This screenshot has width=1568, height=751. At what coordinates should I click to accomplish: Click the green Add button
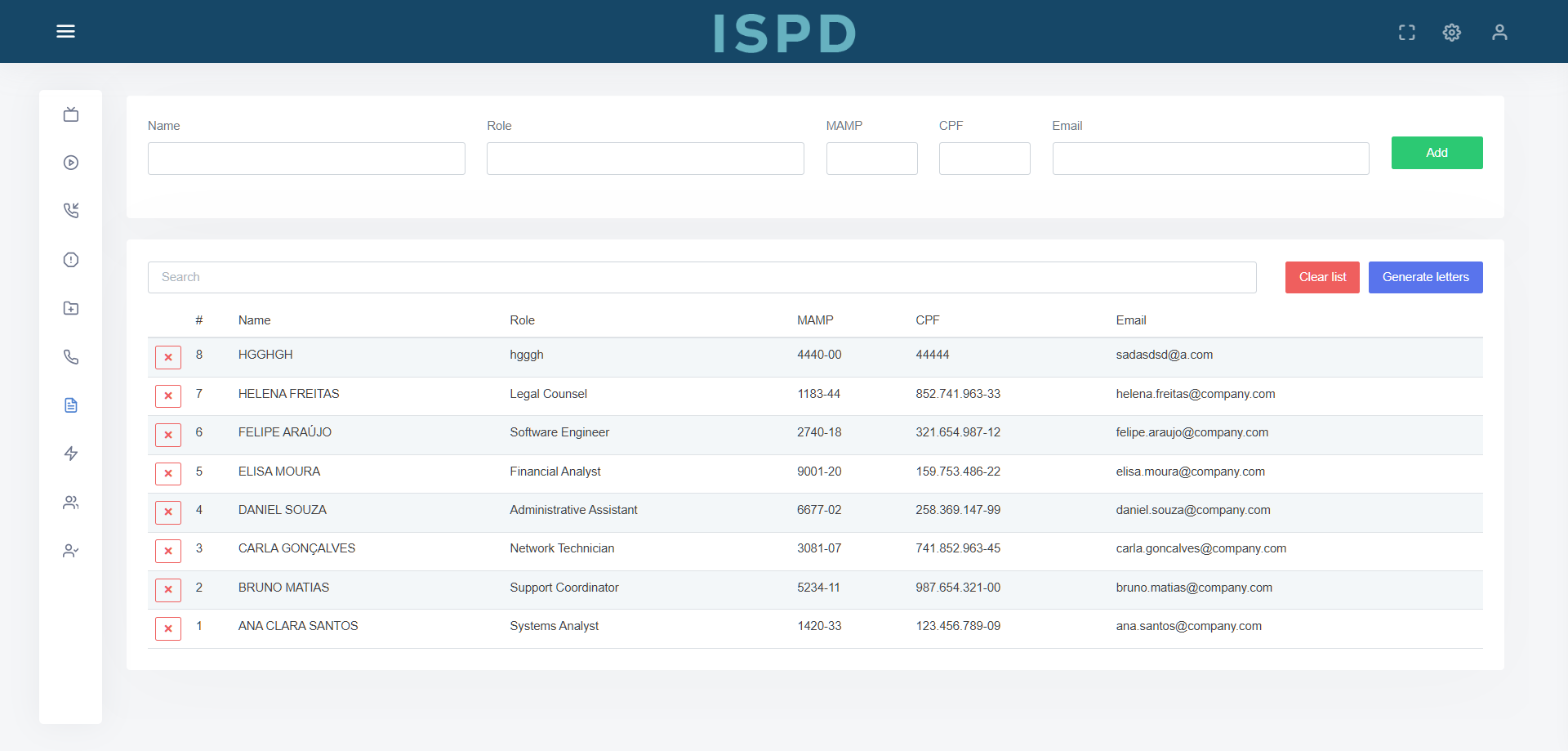[1437, 153]
